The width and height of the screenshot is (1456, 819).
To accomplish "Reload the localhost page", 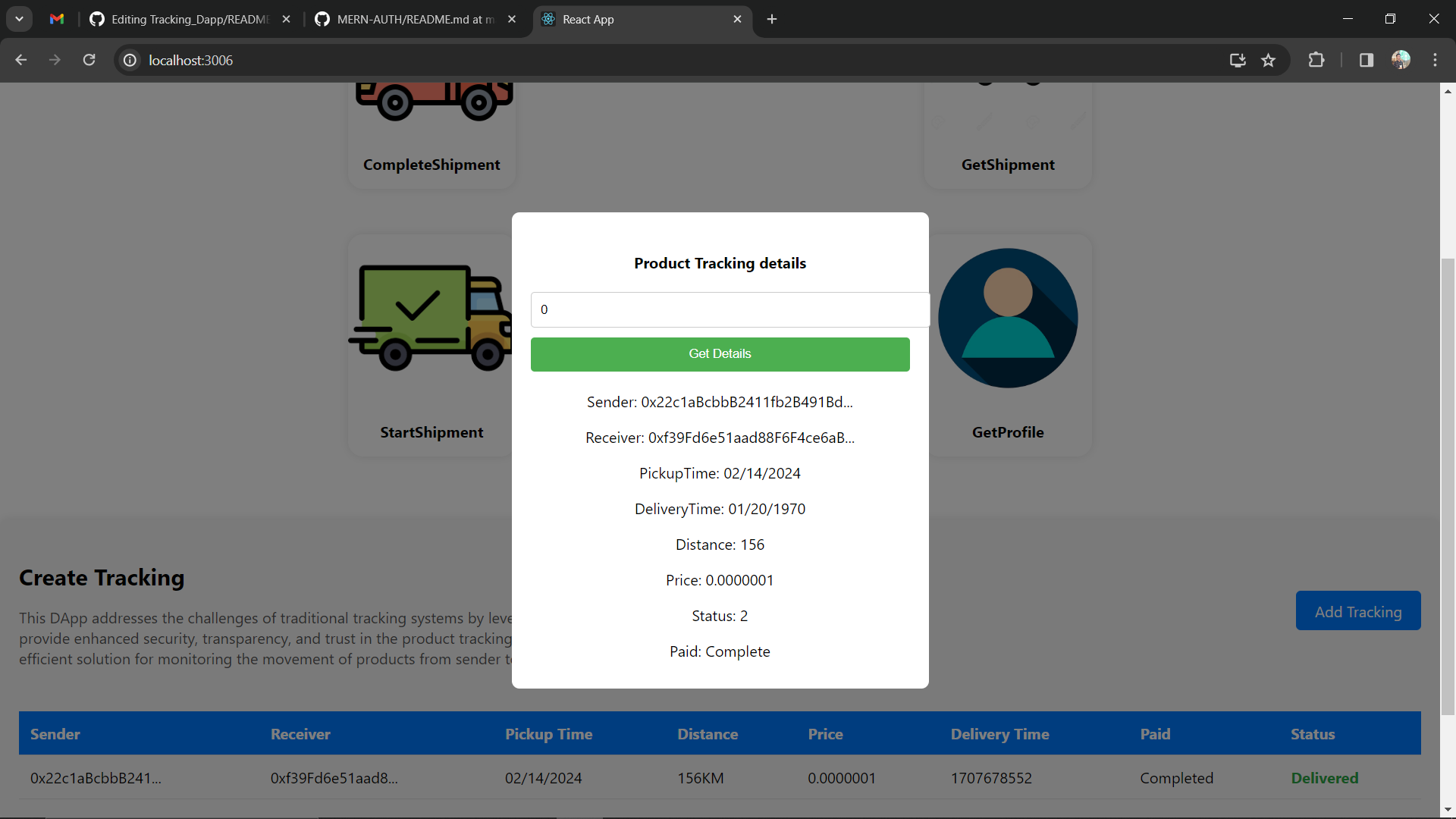I will 89,61.
